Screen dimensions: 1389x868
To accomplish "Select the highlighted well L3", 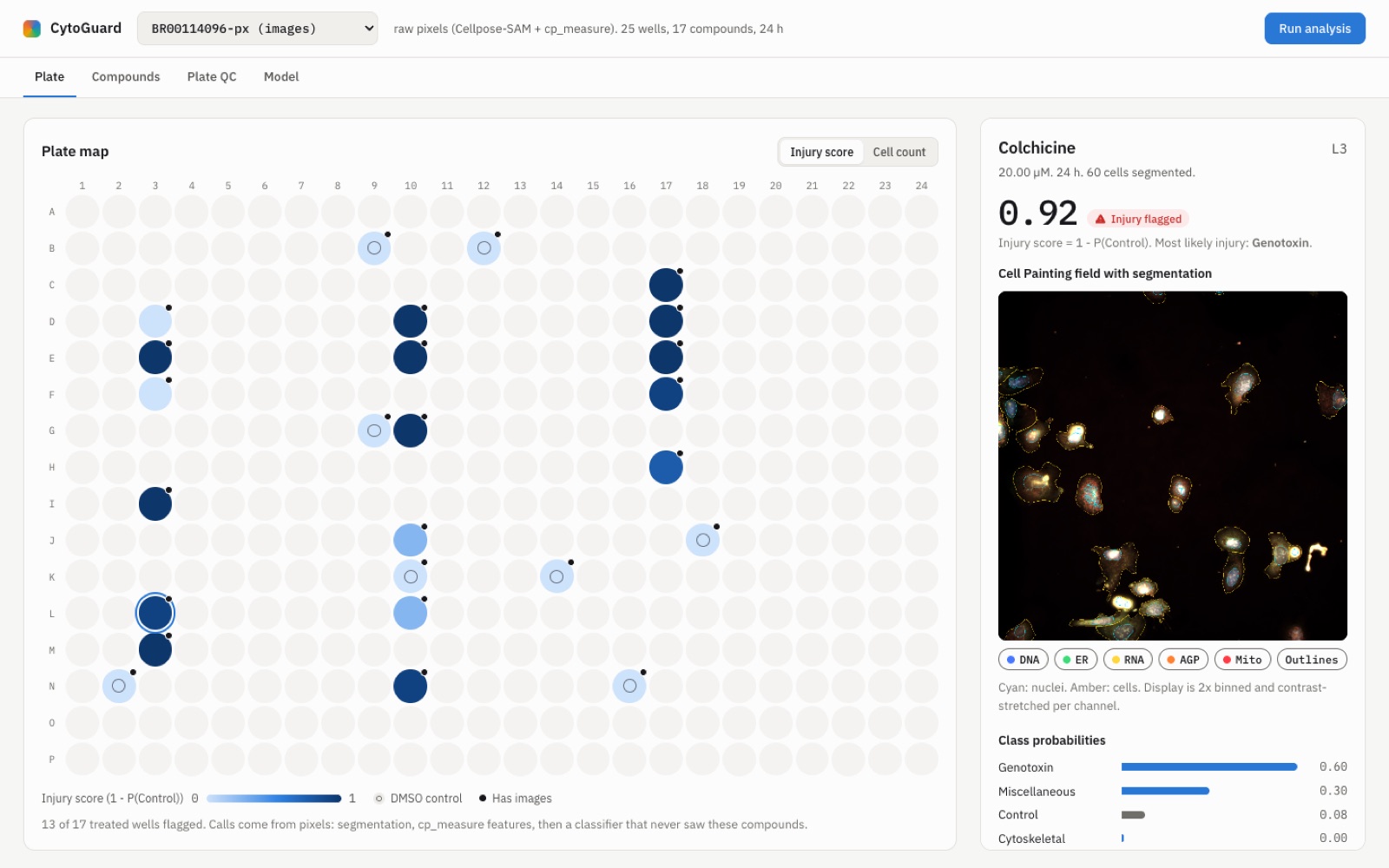I will pyautogui.click(x=155, y=613).
